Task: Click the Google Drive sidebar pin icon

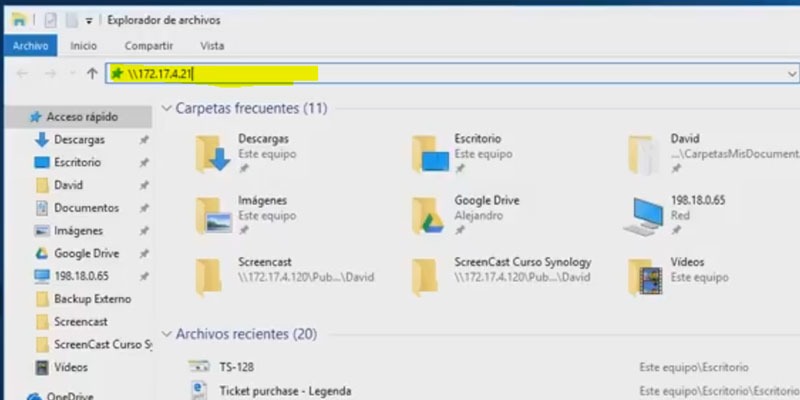Action: click(x=144, y=254)
